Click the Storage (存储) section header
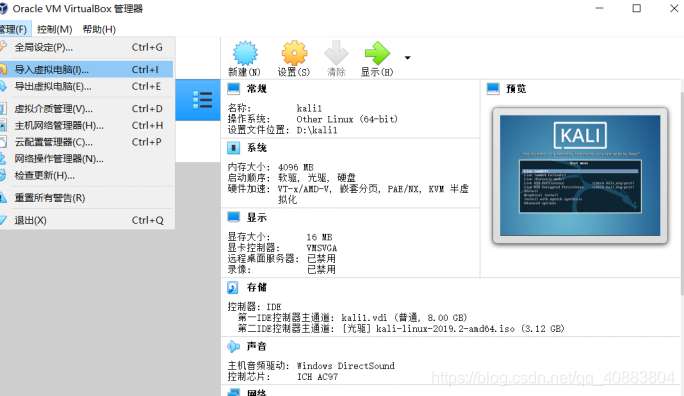 coord(256,287)
